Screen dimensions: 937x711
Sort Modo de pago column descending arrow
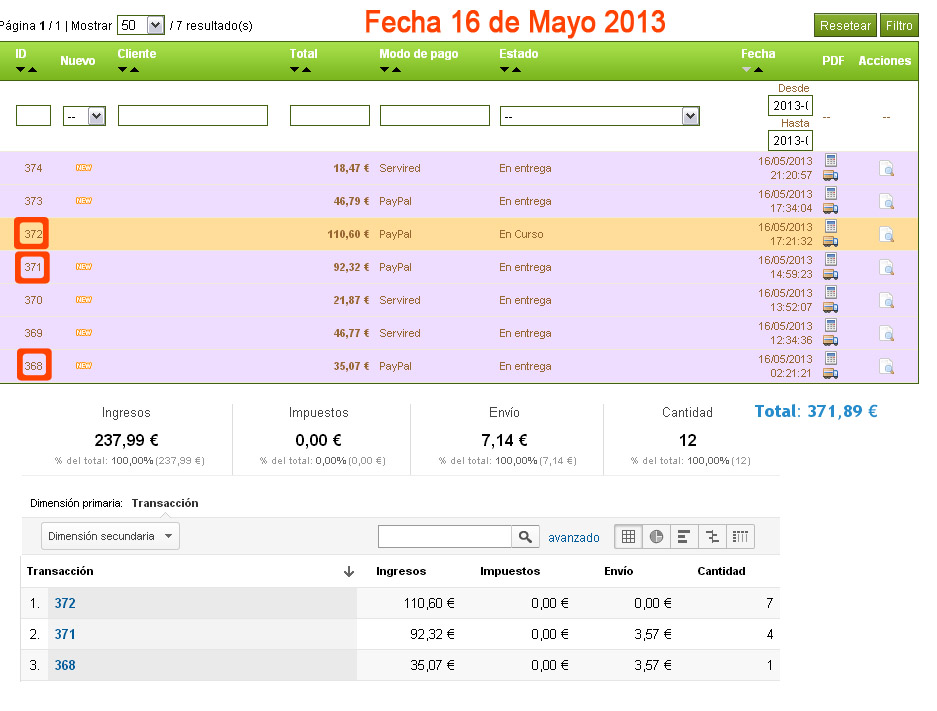[384, 69]
